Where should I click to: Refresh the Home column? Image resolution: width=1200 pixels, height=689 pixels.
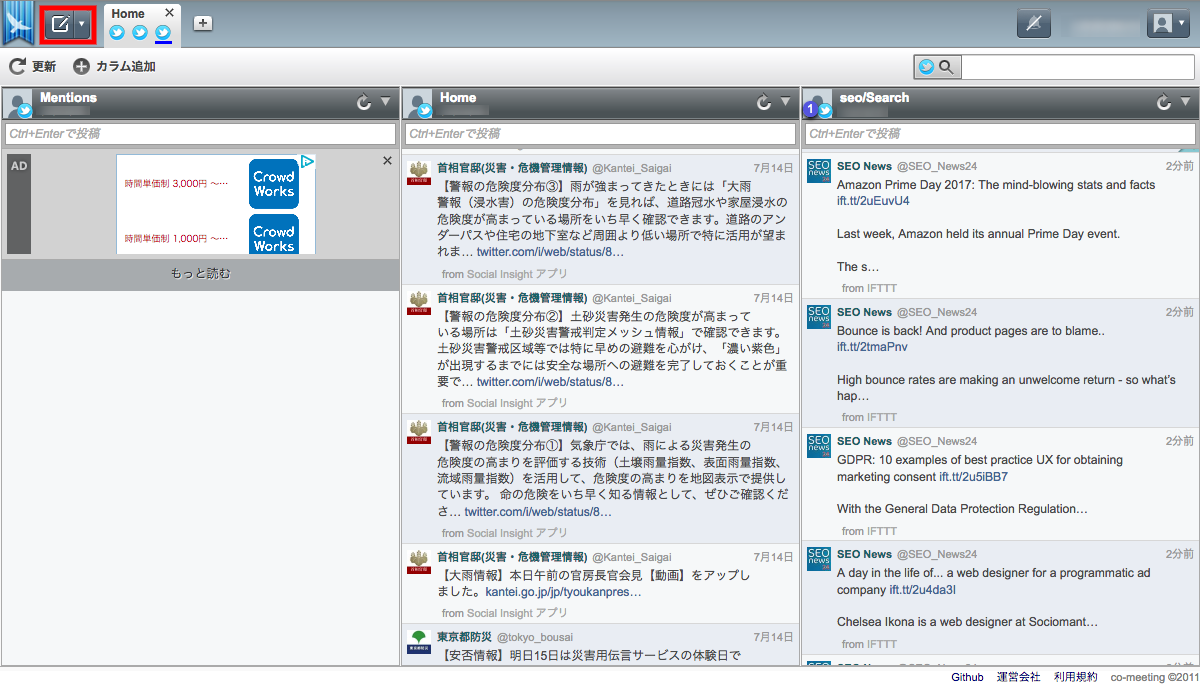coord(764,102)
